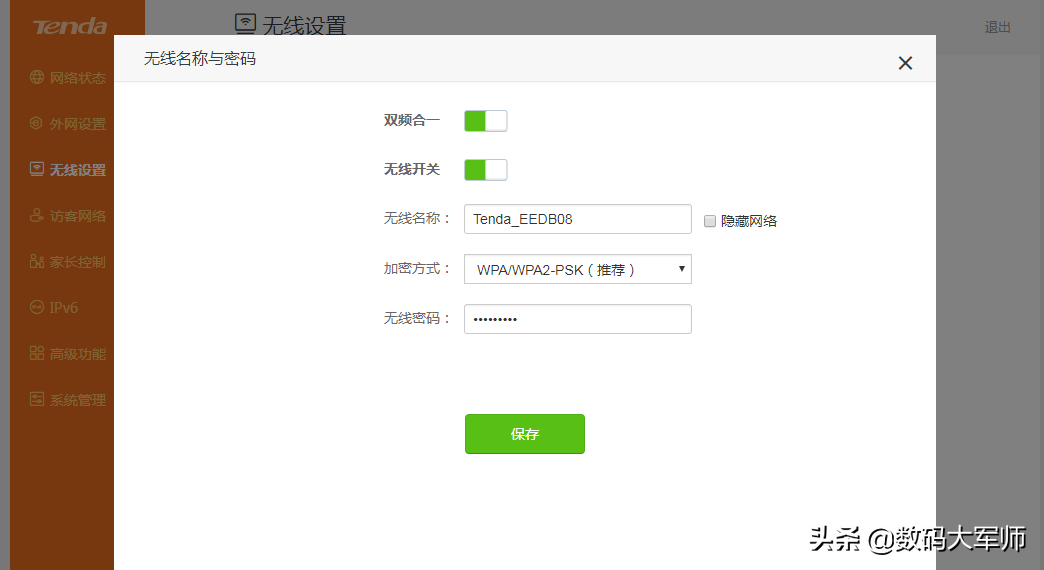This screenshot has width=1044, height=570.
Task: Click the wireless icon beside page title 无线设置
Action: pos(245,23)
